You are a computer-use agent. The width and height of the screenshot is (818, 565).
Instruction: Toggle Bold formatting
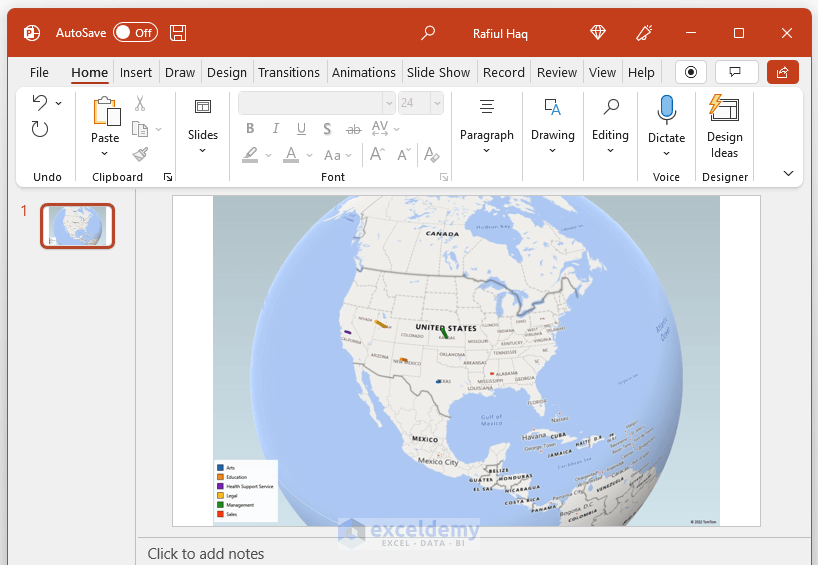coord(250,128)
